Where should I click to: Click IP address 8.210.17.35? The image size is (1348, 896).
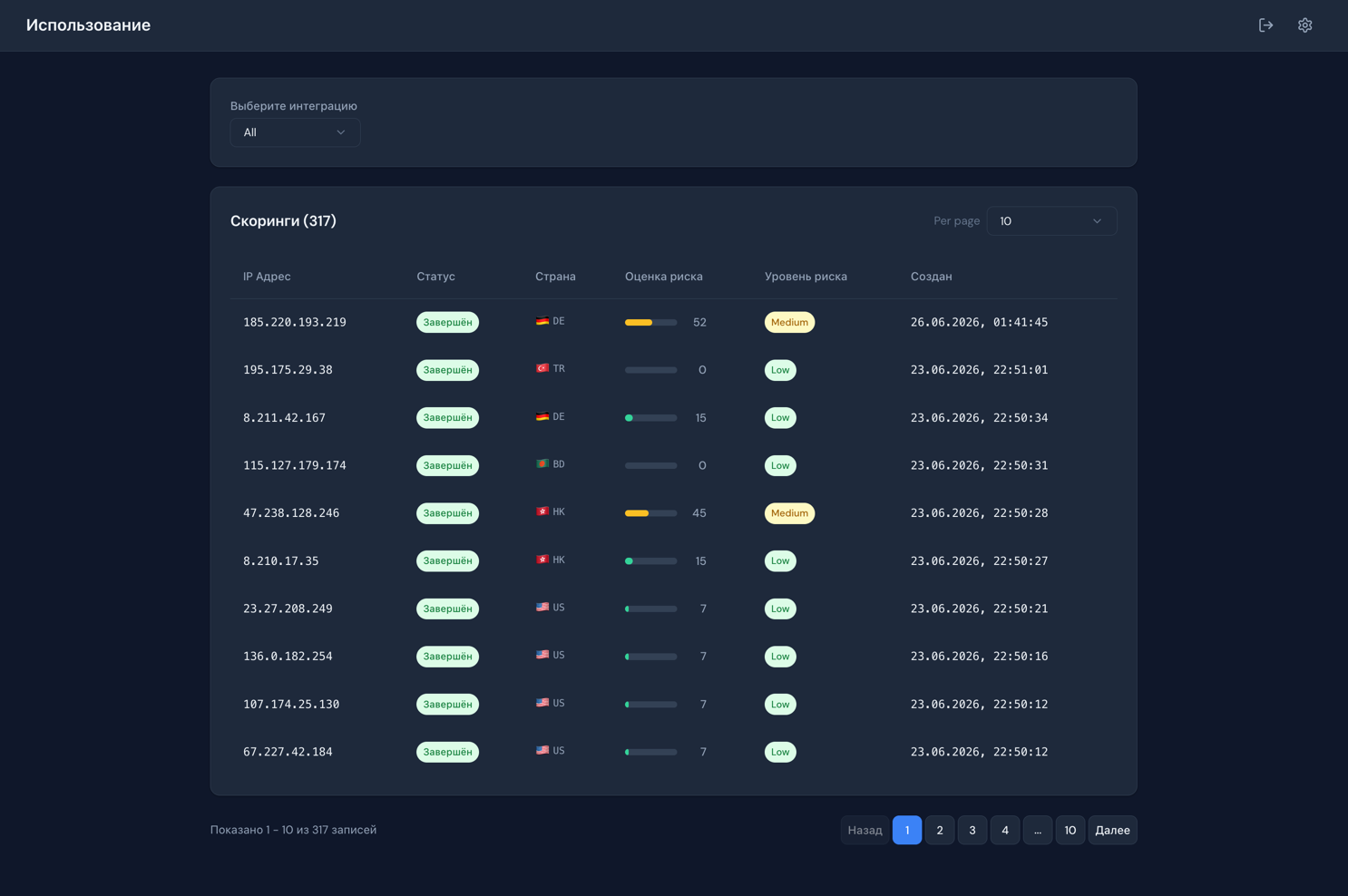(281, 561)
